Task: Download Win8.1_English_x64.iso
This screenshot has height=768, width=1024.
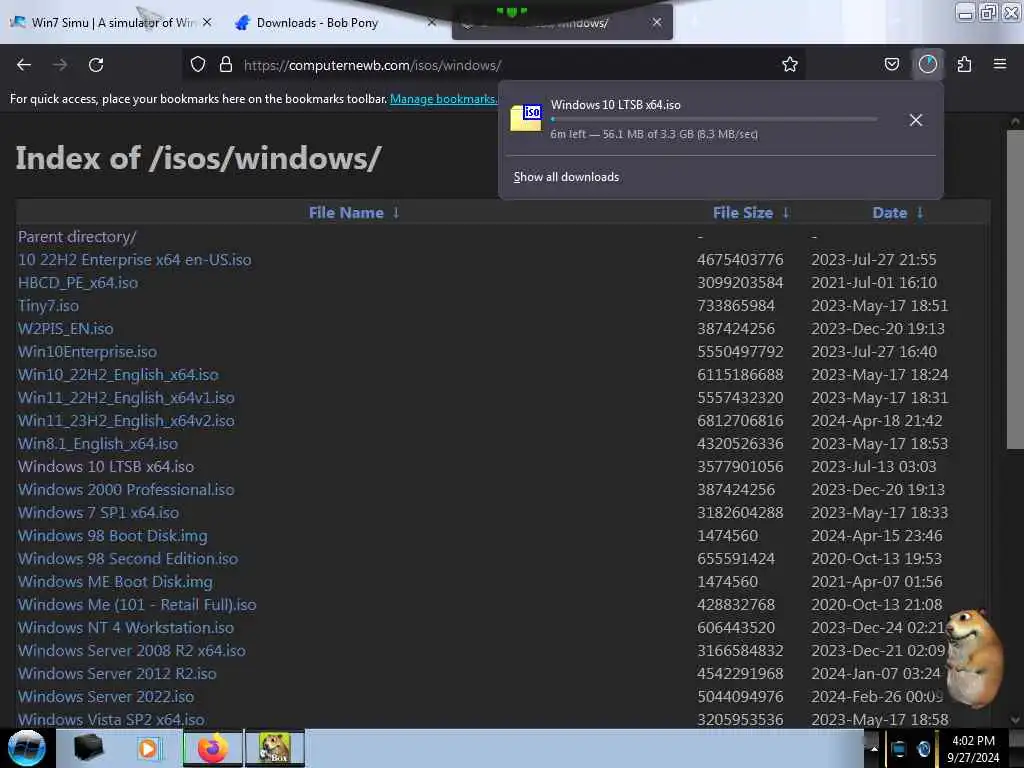Action: [x=98, y=443]
